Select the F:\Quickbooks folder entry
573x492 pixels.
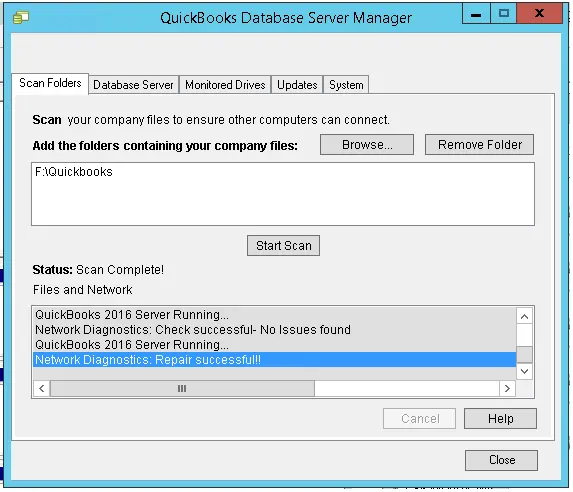tap(74, 172)
